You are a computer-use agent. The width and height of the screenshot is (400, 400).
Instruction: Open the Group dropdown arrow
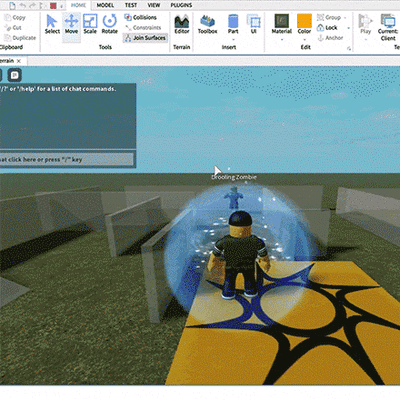pyautogui.click(x=345, y=18)
